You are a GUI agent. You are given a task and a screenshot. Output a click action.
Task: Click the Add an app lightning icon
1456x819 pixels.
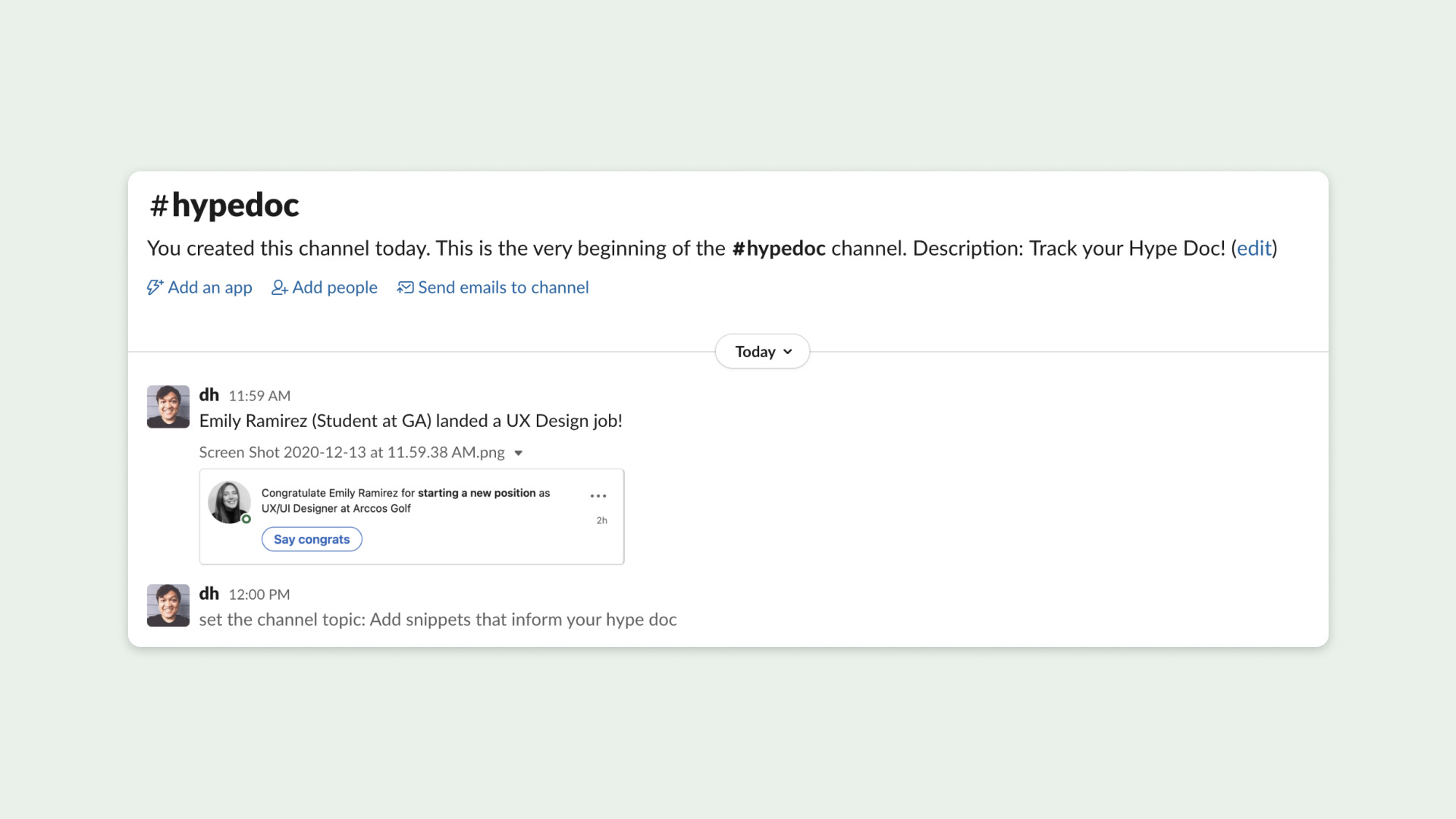[x=155, y=287]
